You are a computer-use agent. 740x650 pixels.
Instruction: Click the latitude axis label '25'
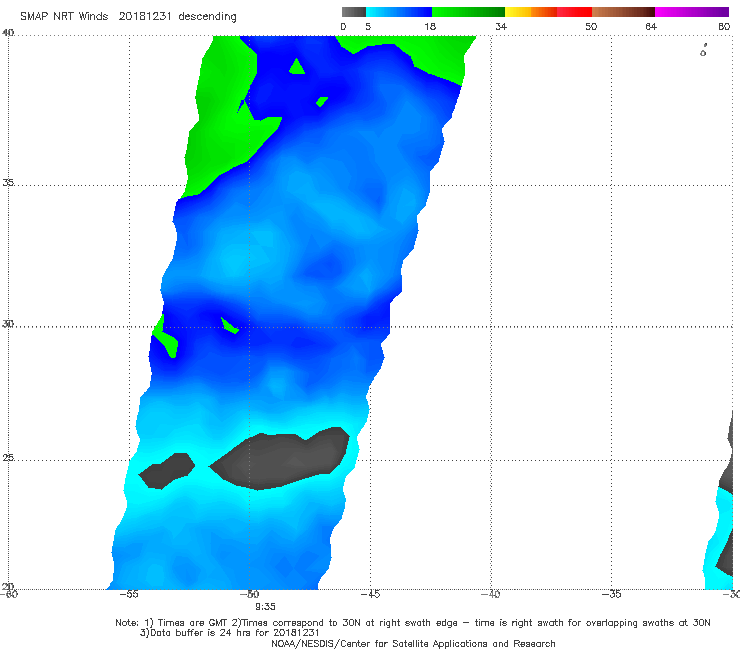coord(8,457)
